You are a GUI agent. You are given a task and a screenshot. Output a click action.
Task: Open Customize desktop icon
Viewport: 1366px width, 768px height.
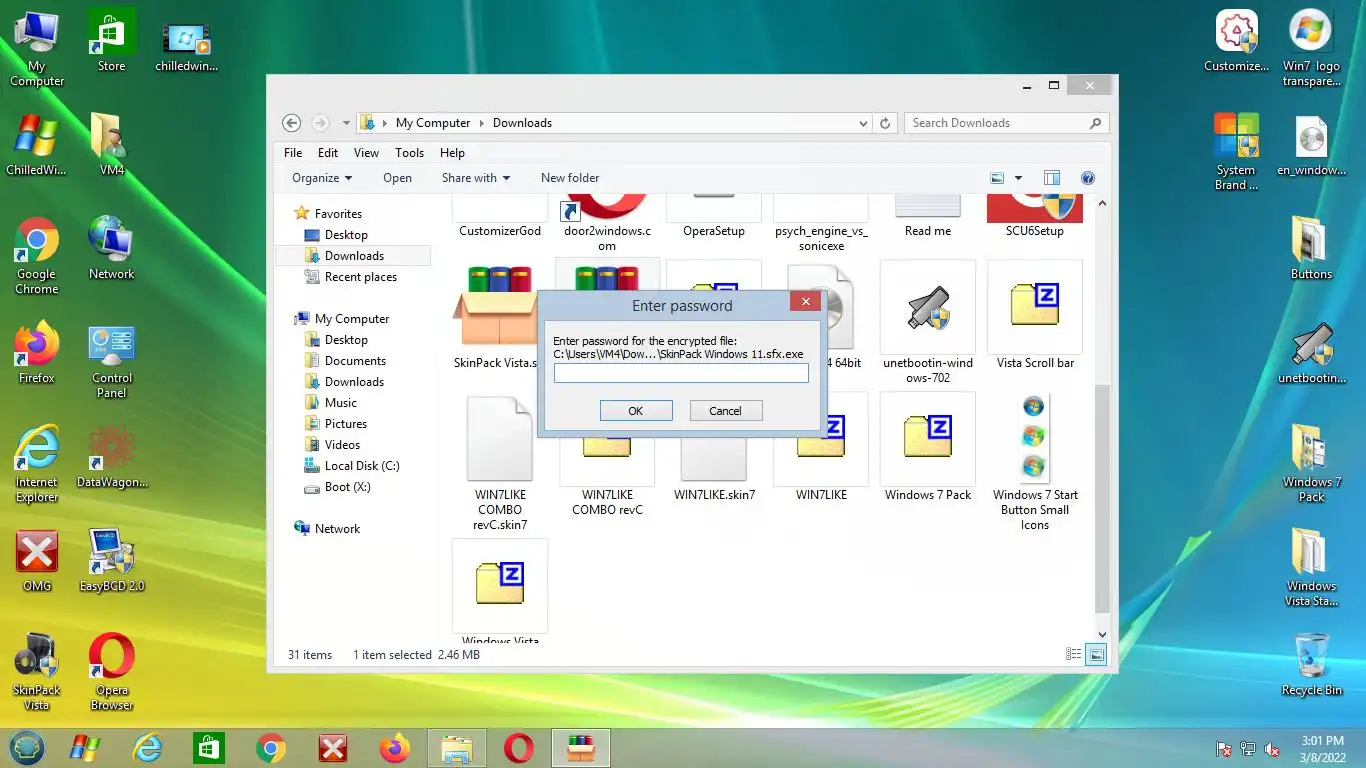click(x=1237, y=41)
